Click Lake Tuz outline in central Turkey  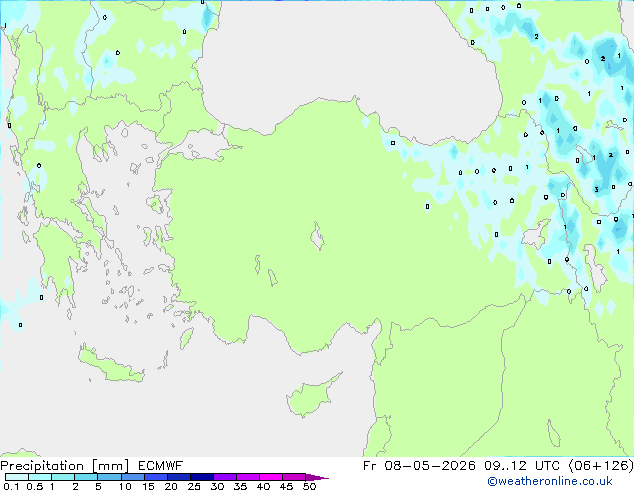[x=317, y=236]
